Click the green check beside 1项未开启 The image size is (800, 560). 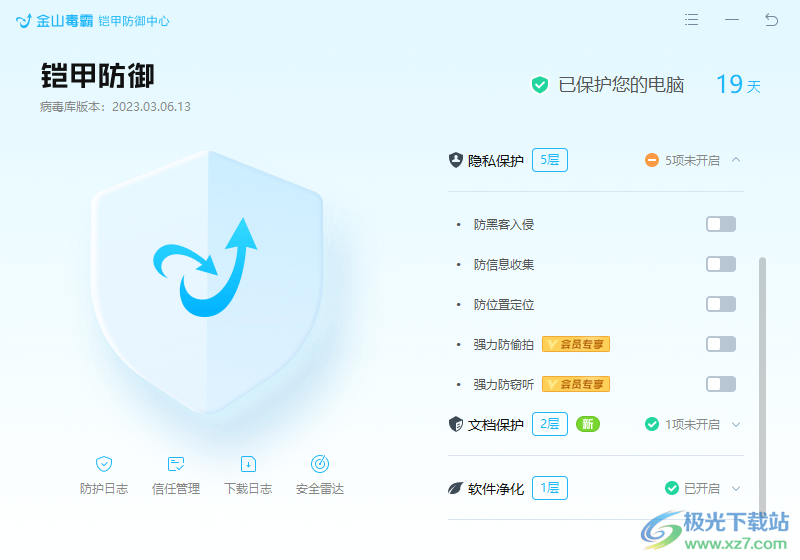(652, 424)
